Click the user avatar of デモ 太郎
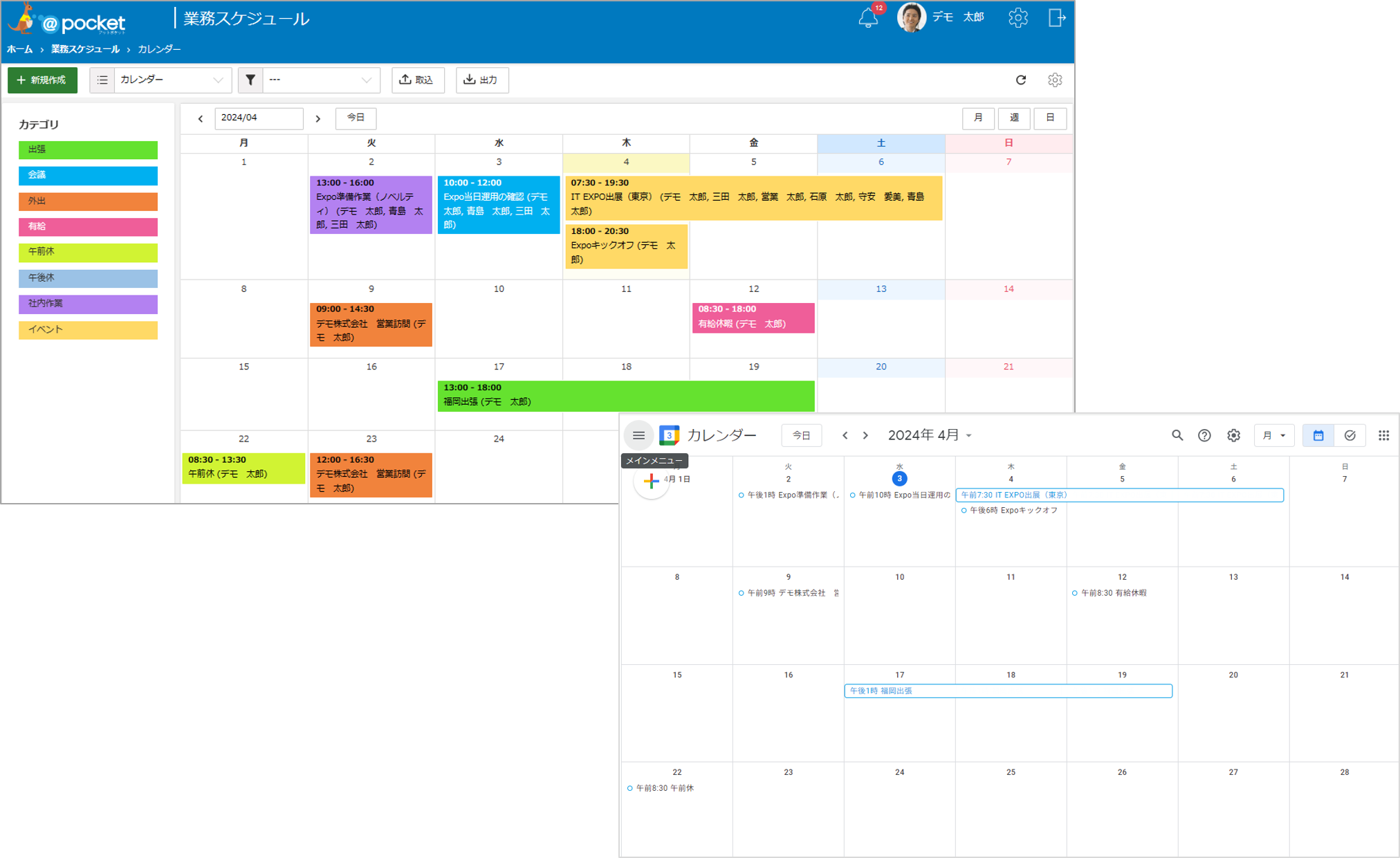Viewport: 1400px width, 858px height. tap(911, 17)
